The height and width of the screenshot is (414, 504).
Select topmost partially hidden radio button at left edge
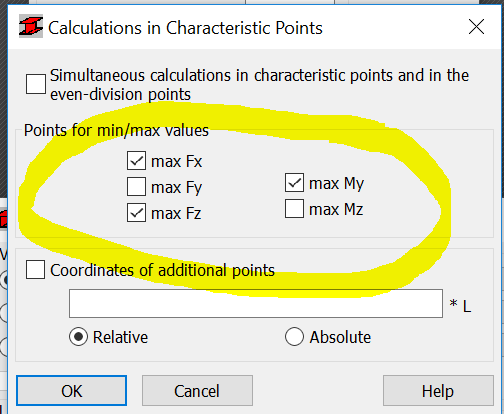[3, 280]
